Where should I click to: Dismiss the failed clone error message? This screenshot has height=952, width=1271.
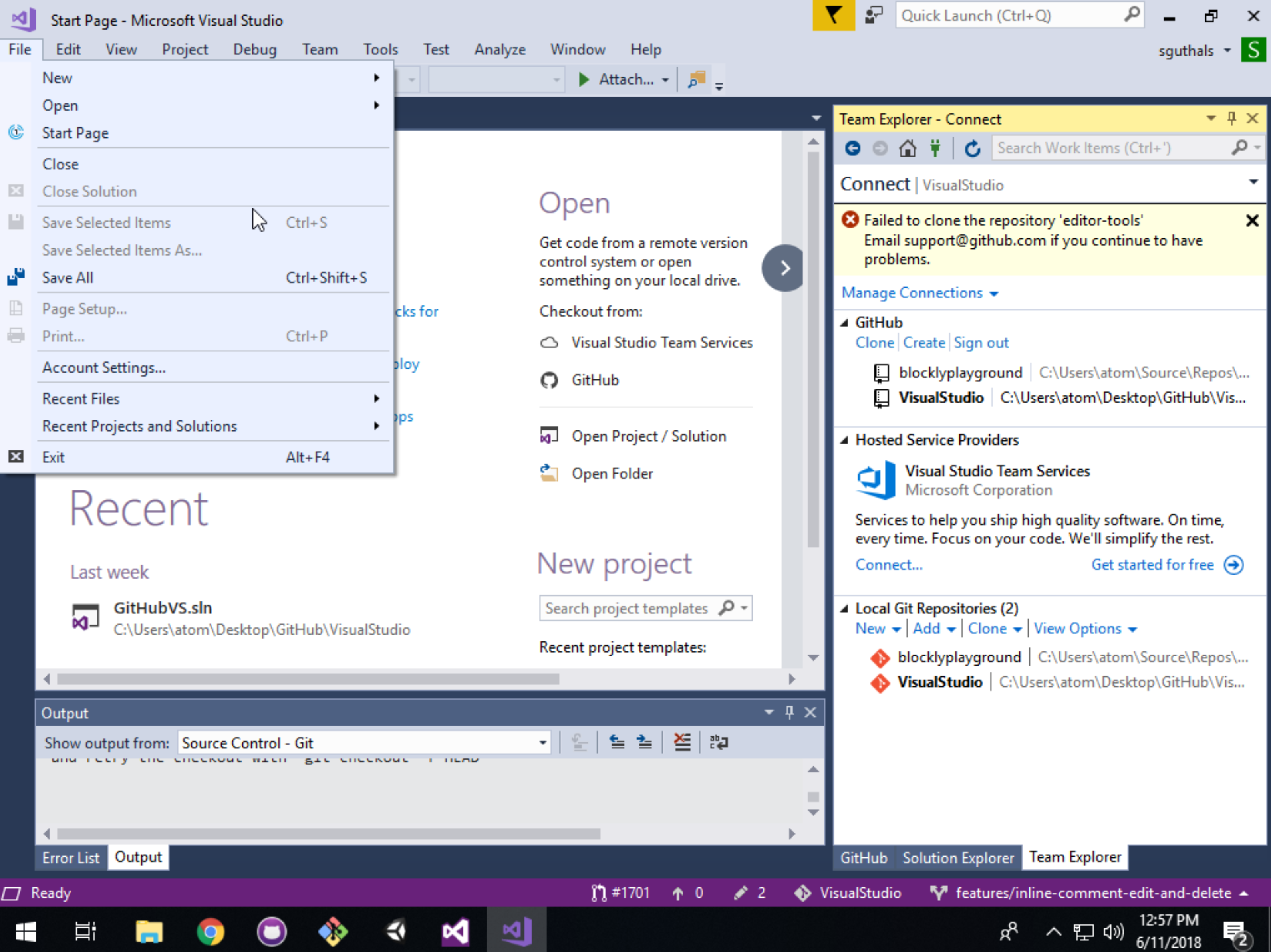[1252, 220]
